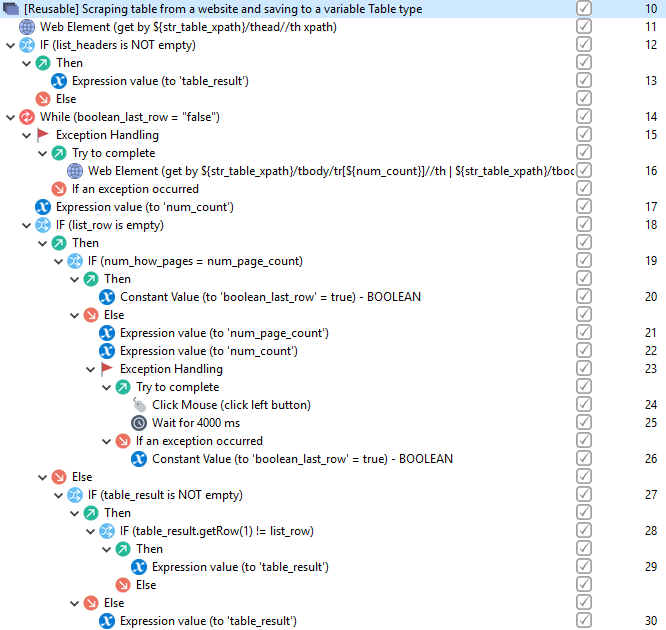The image size is (666, 630).
Task: Click globe icon of thead Web Element row
Action: [x=27, y=27]
